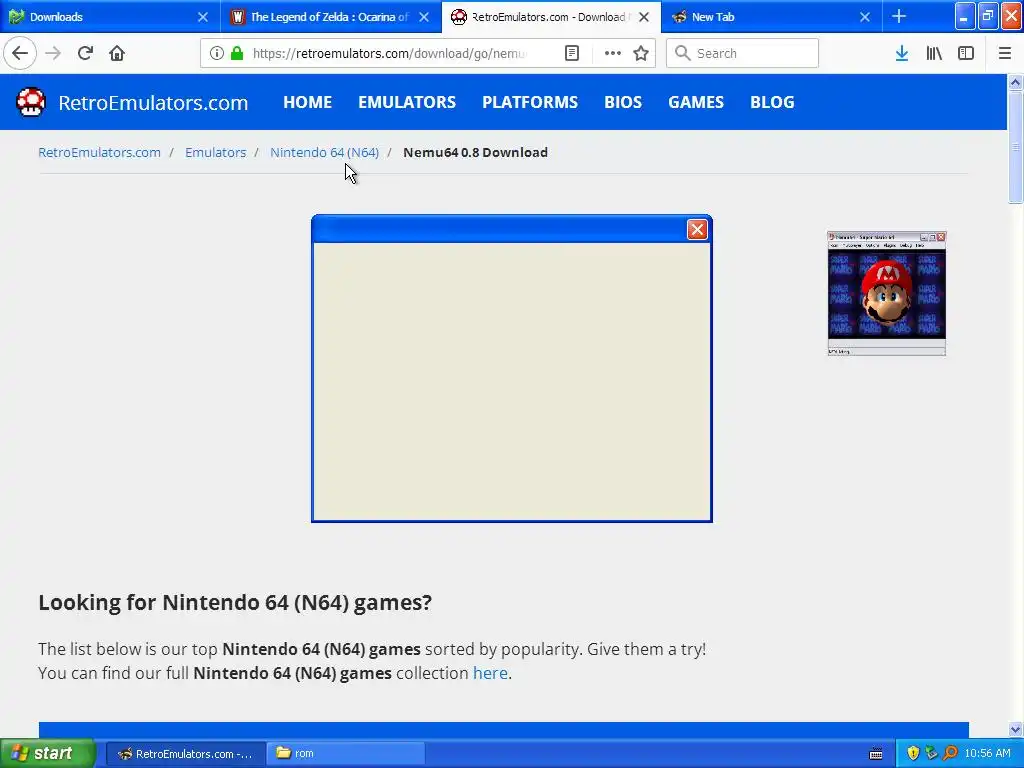Screen dimensions: 1024x768
Task: Open the downloads arrow panel
Action: tap(901, 53)
